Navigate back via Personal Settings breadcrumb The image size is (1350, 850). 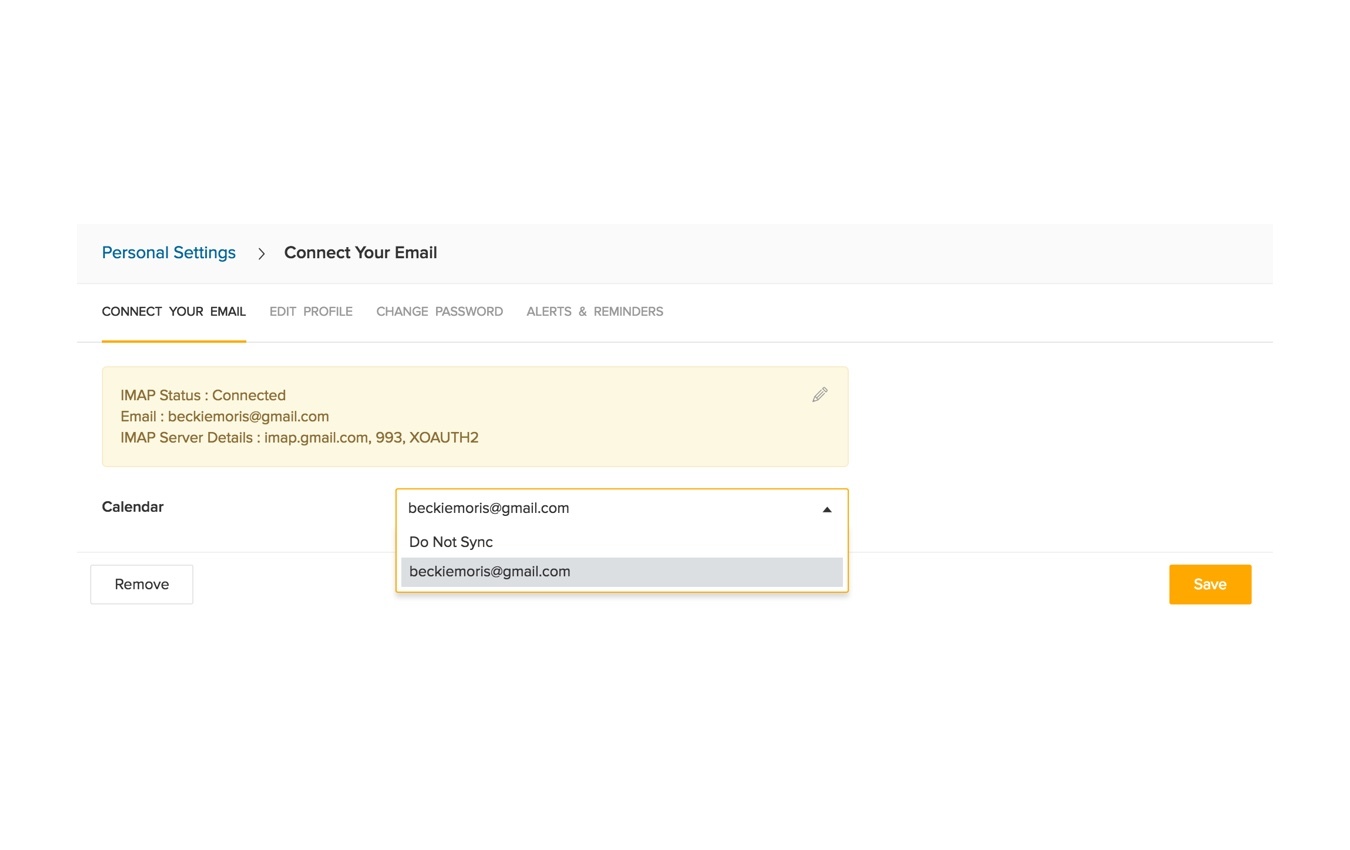point(168,252)
